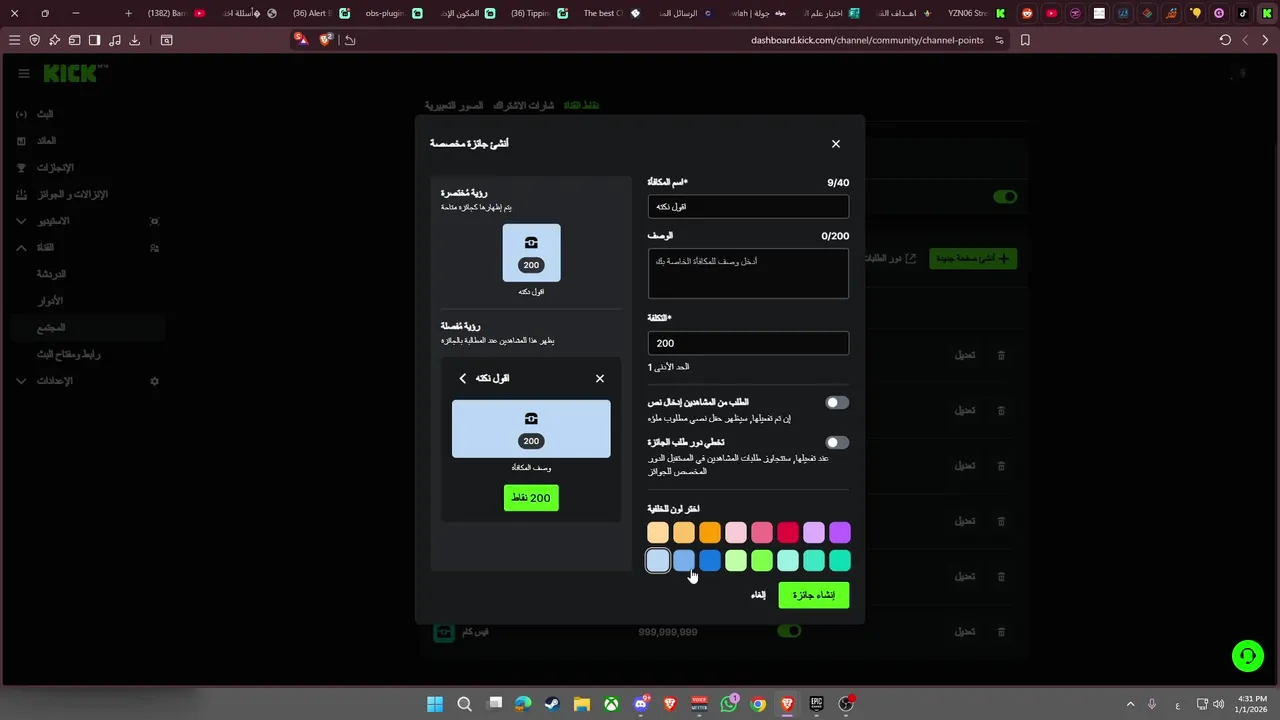Open Epic Games from the taskbar
This screenshot has width=1280, height=720.
(816, 704)
